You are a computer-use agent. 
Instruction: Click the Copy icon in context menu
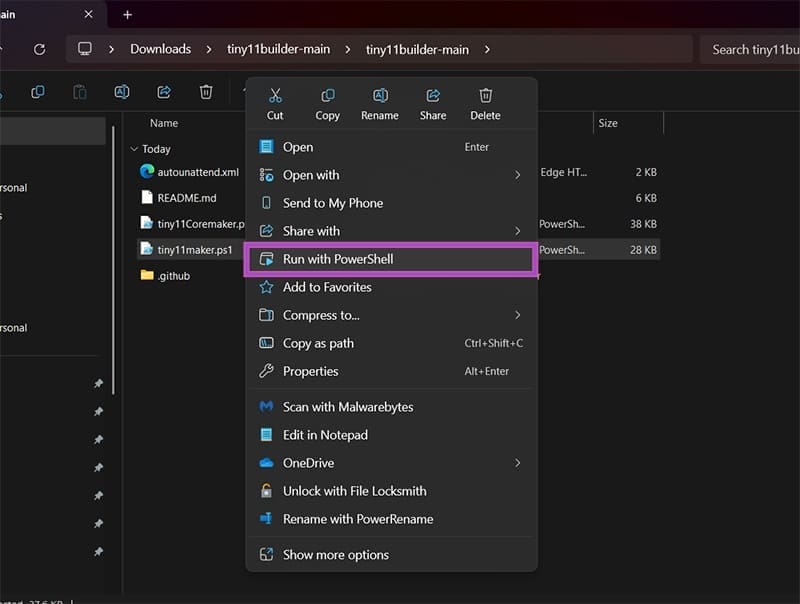327,96
